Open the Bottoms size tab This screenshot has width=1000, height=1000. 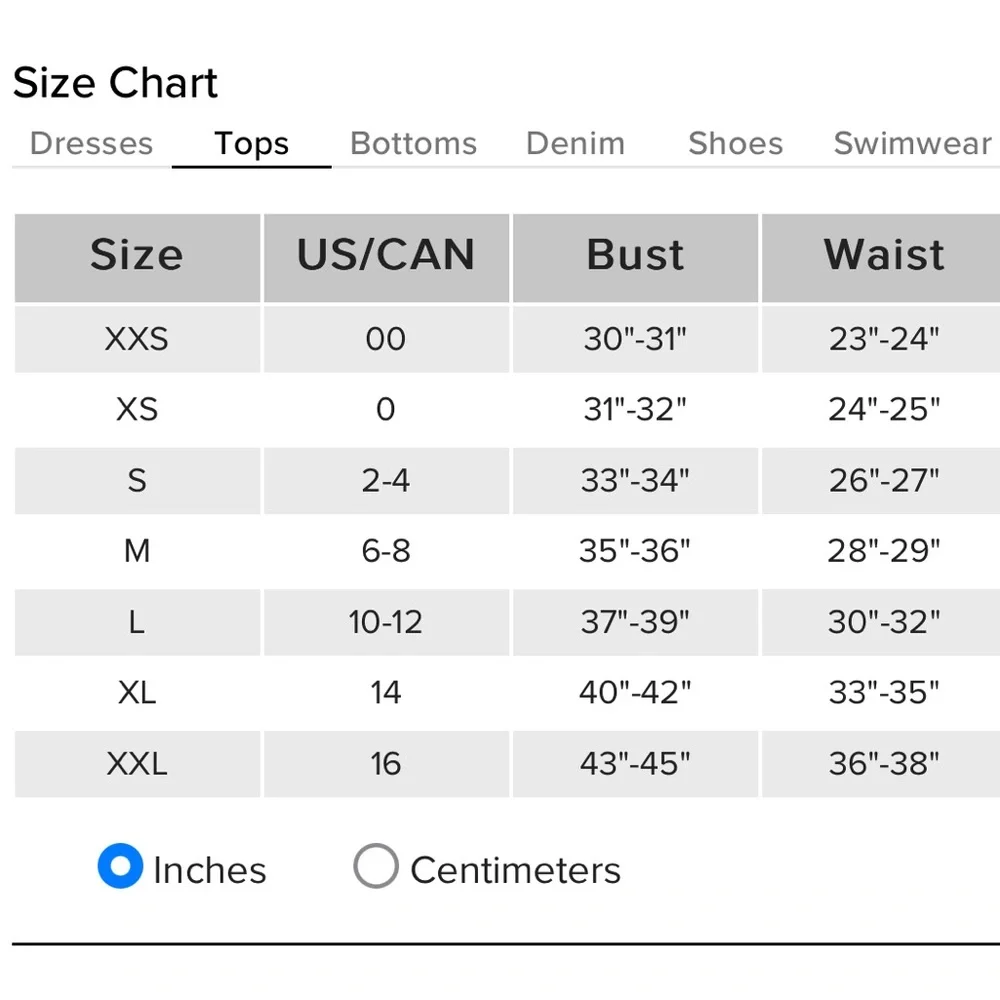coord(413,143)
